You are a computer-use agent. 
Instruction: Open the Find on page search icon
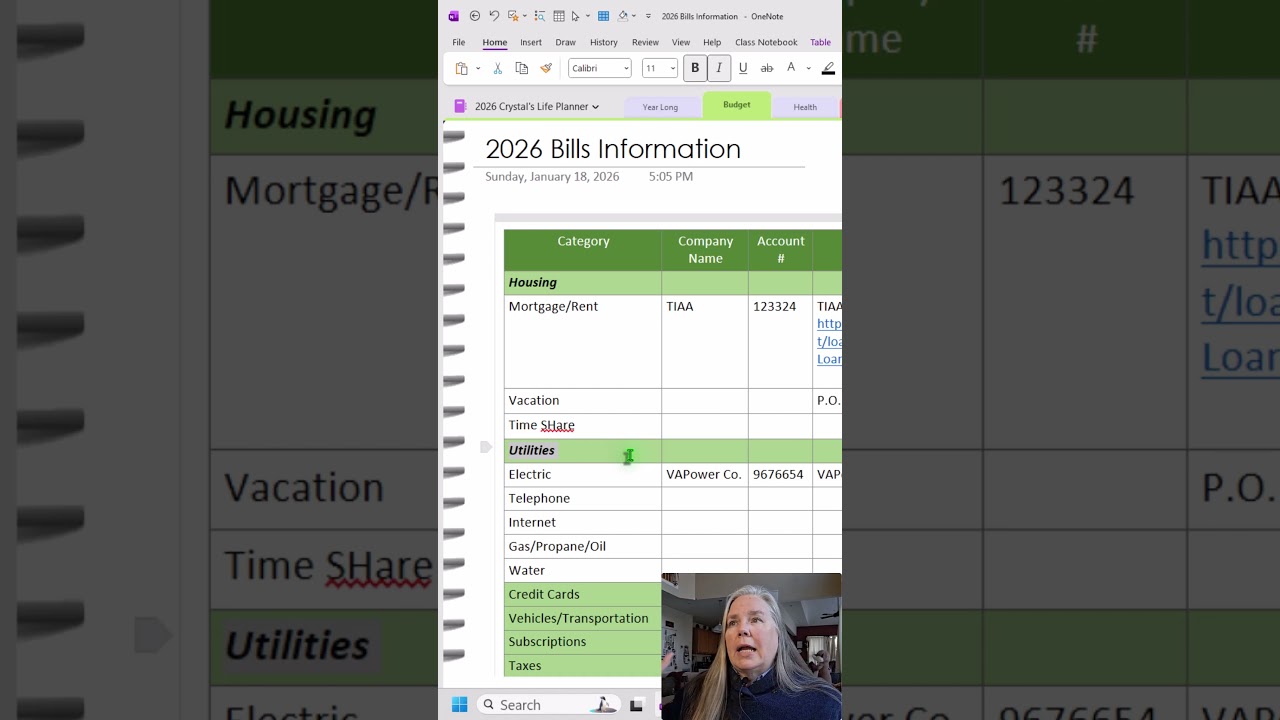coord(540,16)
